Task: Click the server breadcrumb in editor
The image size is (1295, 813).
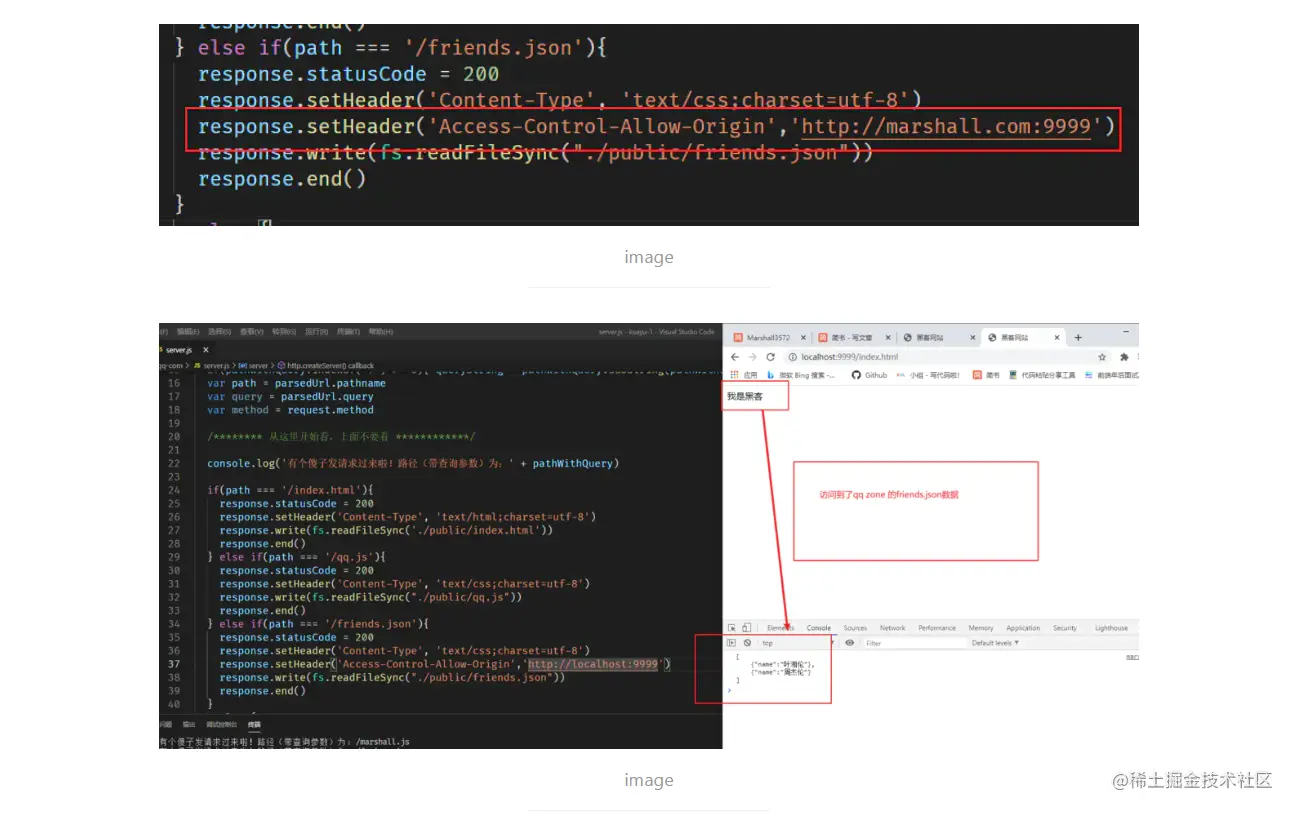Action: 254,366
